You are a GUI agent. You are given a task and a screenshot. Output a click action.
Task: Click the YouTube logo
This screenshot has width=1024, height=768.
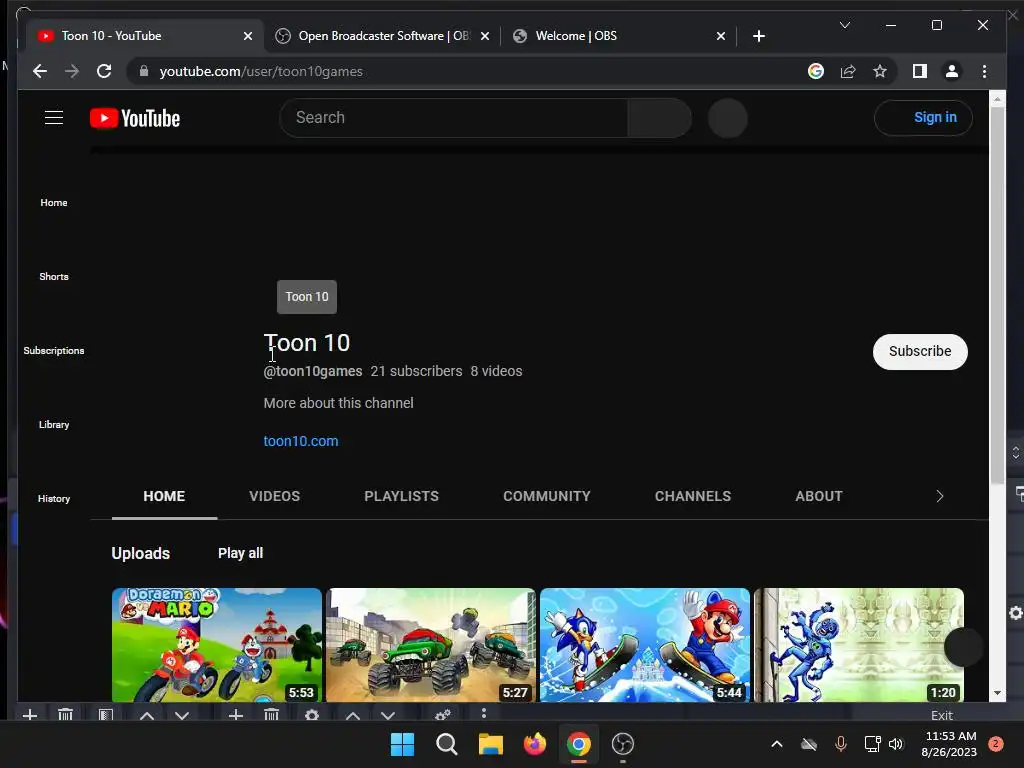[135, 118]
